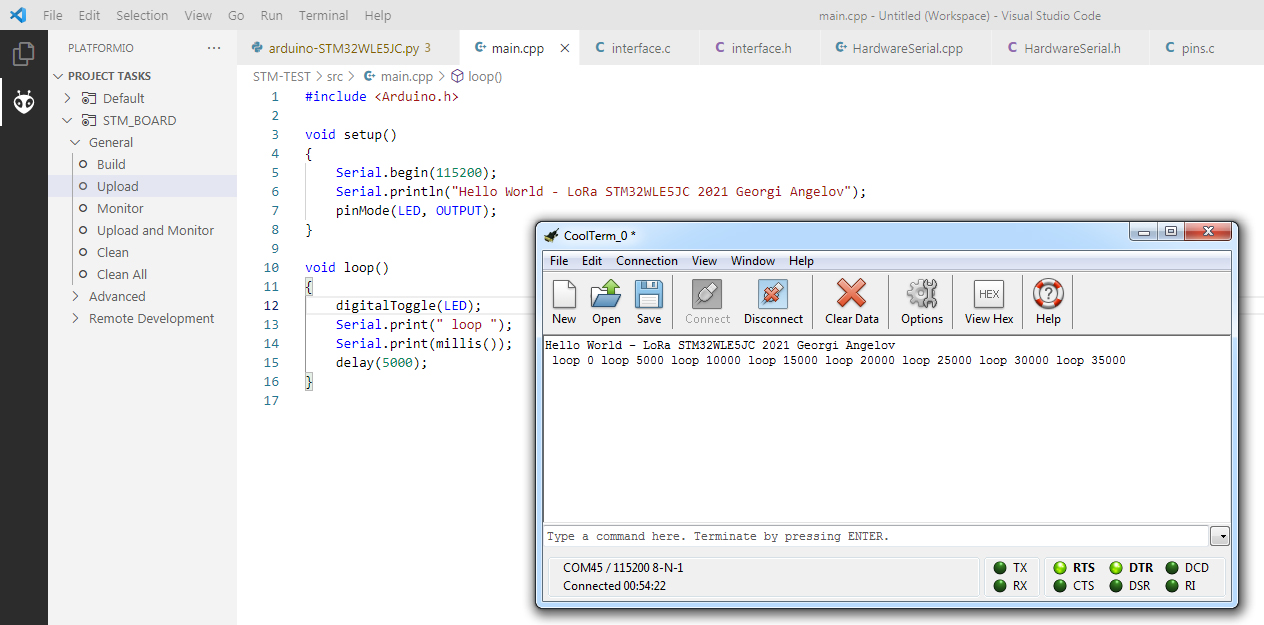Toggle the DTR signal LED
1264x625 pixels.
coord(1116,568)
